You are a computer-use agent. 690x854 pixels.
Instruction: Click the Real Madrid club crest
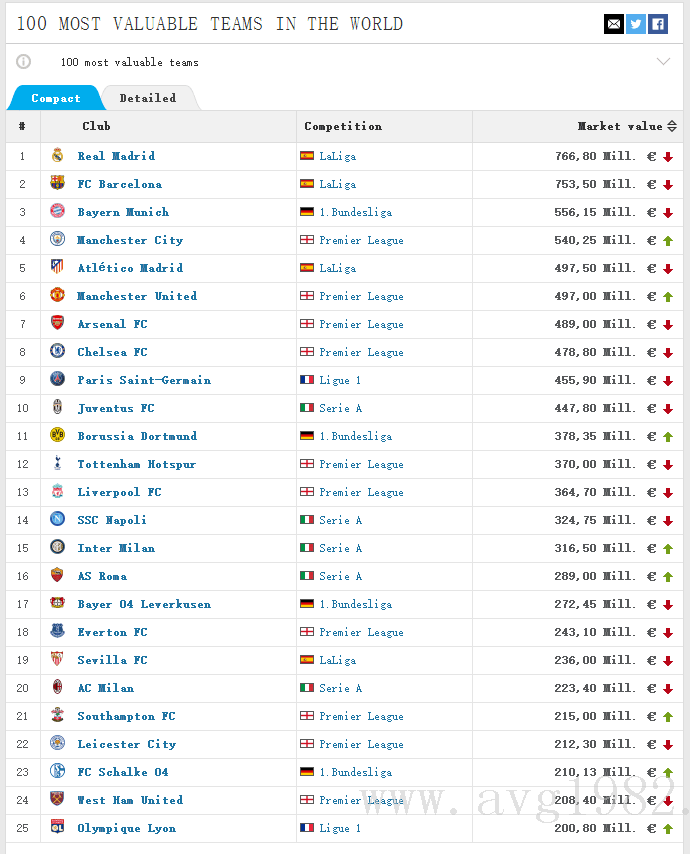click(57, 156)
